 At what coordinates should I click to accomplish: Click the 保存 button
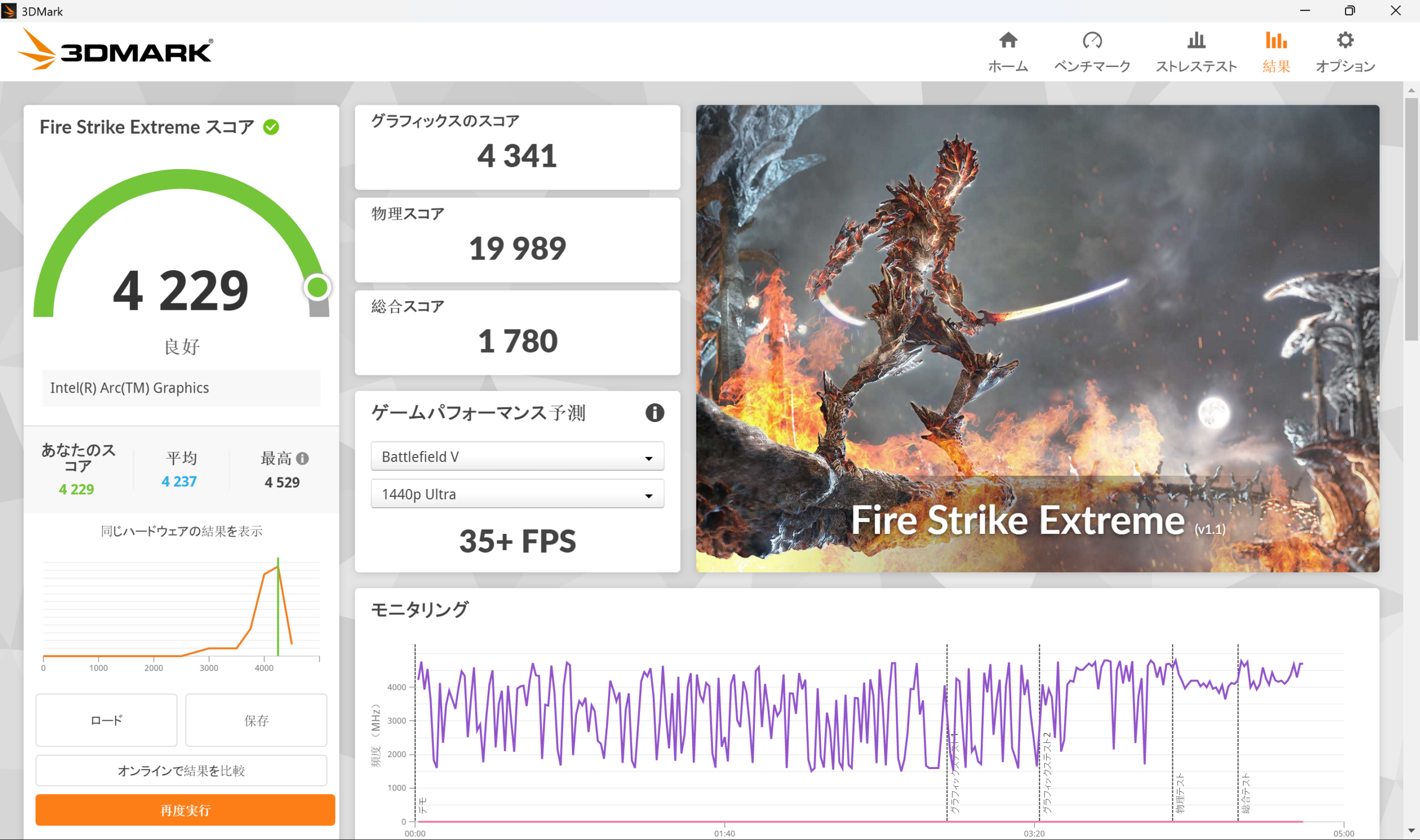[x=256, y=720]
